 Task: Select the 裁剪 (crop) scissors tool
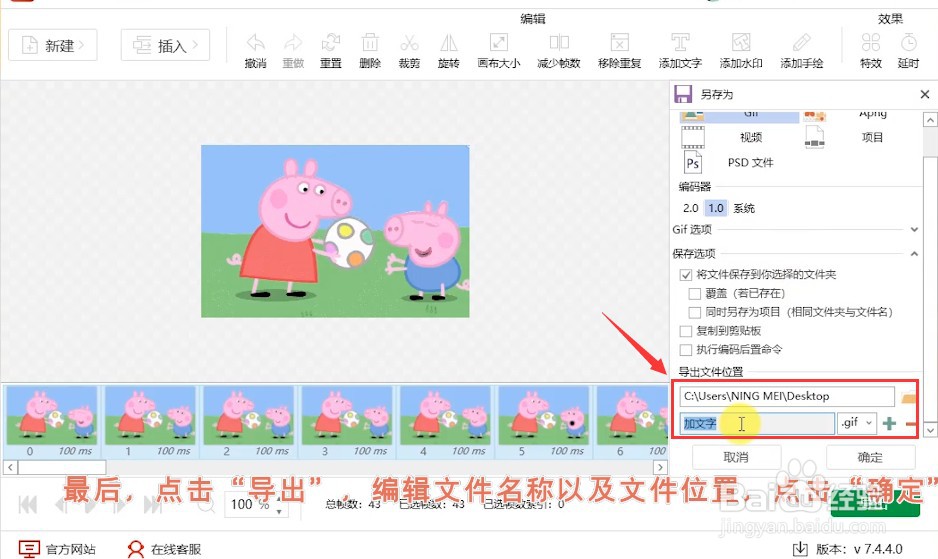tap(409, 43)
